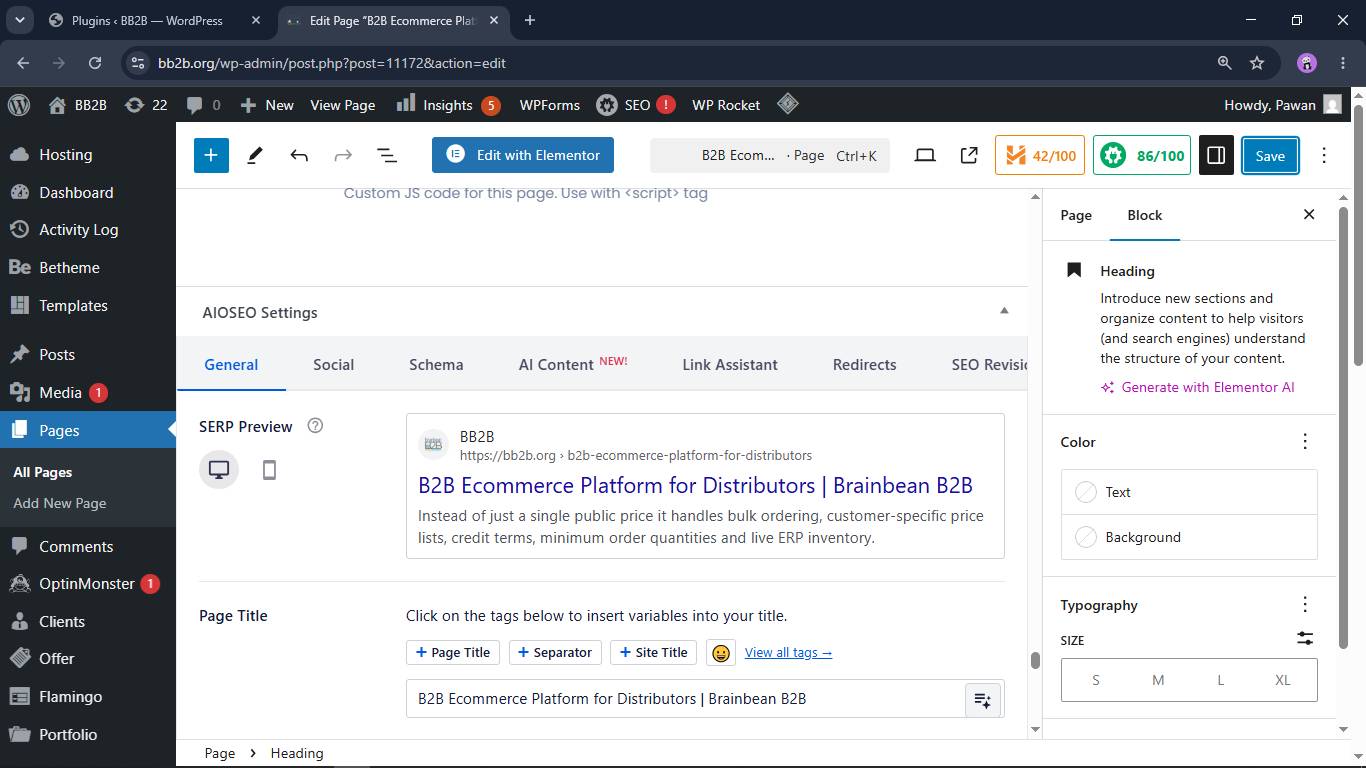Switch to the Schema tab
Screen dimensions: 1366x768
[x=436, y=365]
